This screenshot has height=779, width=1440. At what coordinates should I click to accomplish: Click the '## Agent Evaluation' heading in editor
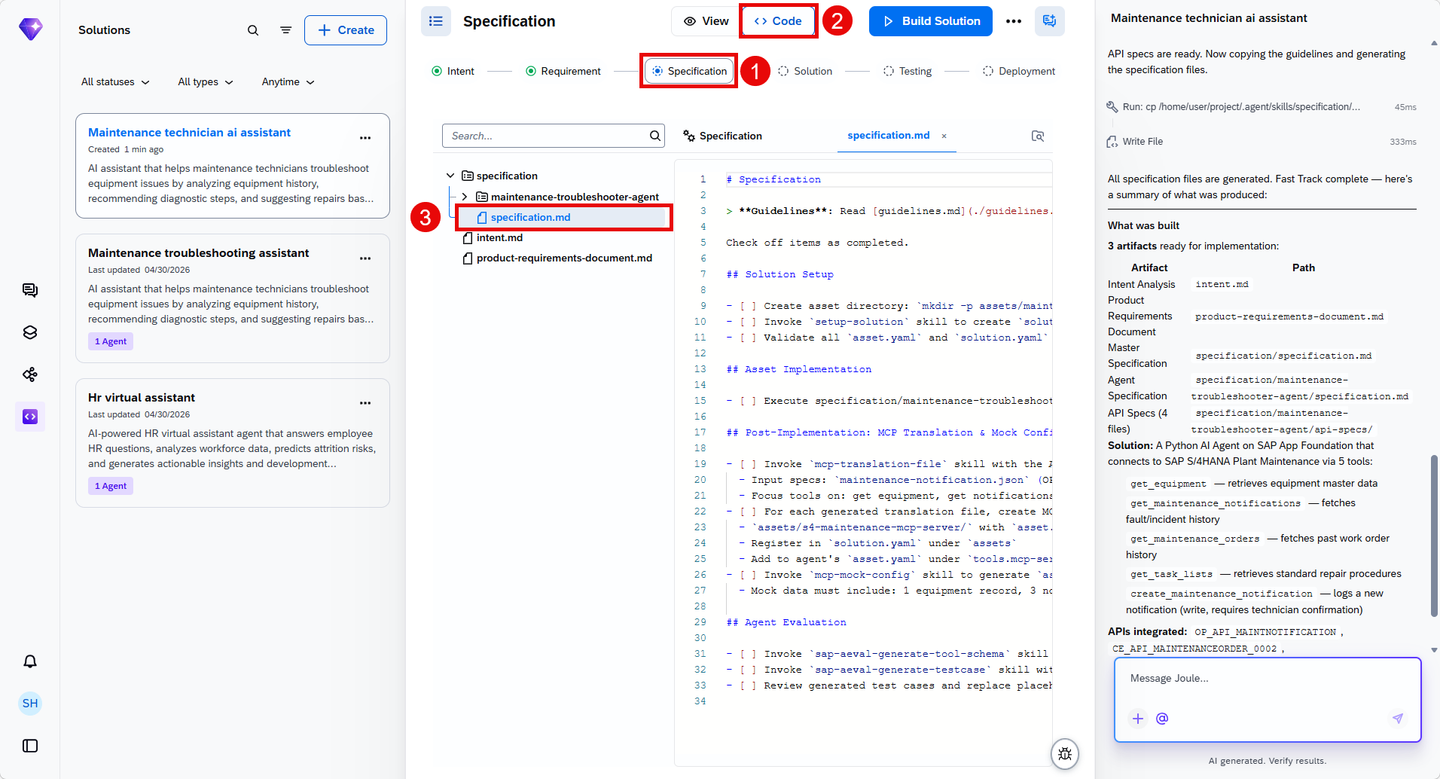pos(786,622)
